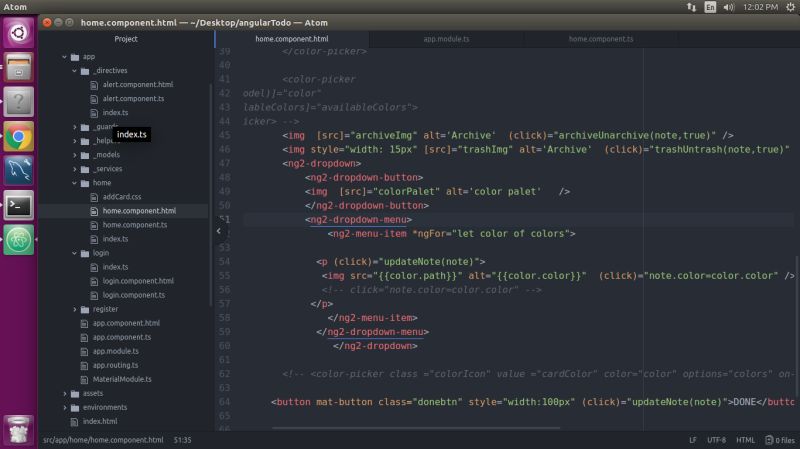
Task: Open the Terminal from the launcher
Action: 19,206
